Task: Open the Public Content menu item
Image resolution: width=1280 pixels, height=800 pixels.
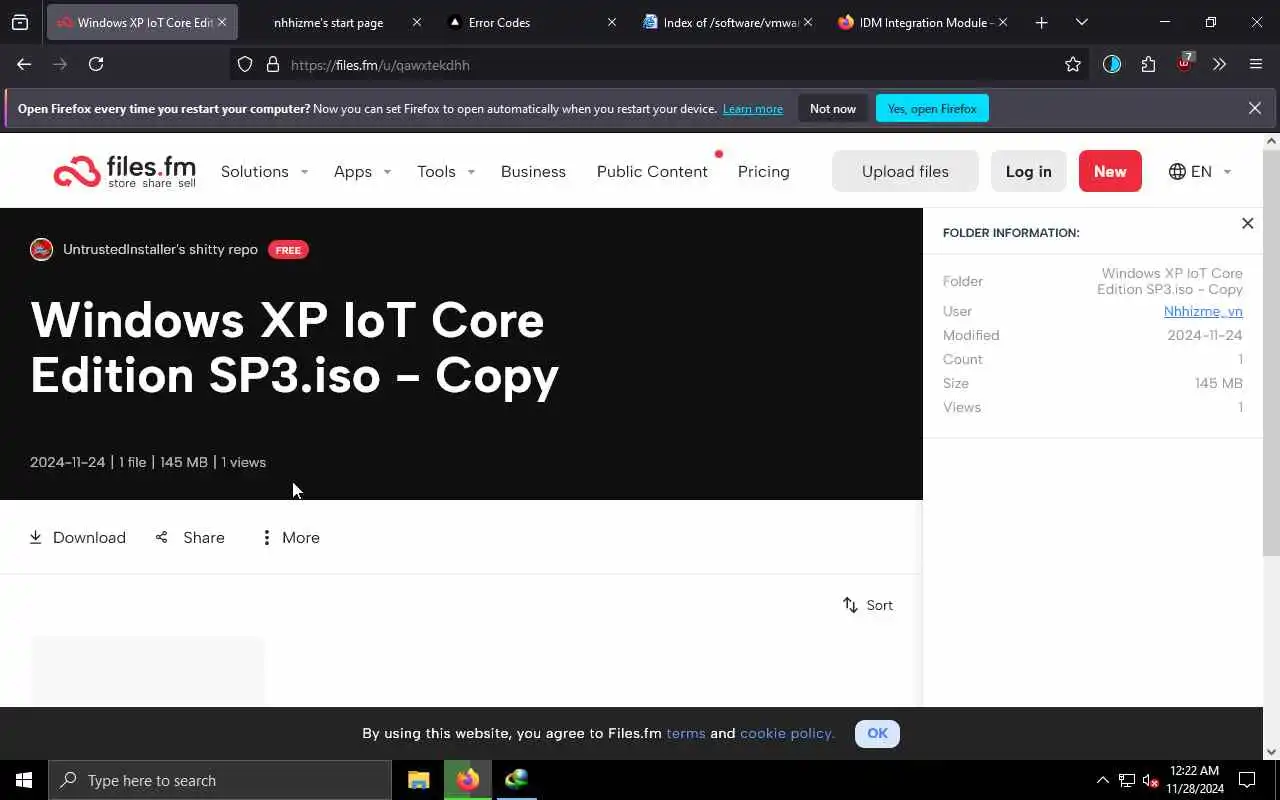Action: tap(652, 171)
